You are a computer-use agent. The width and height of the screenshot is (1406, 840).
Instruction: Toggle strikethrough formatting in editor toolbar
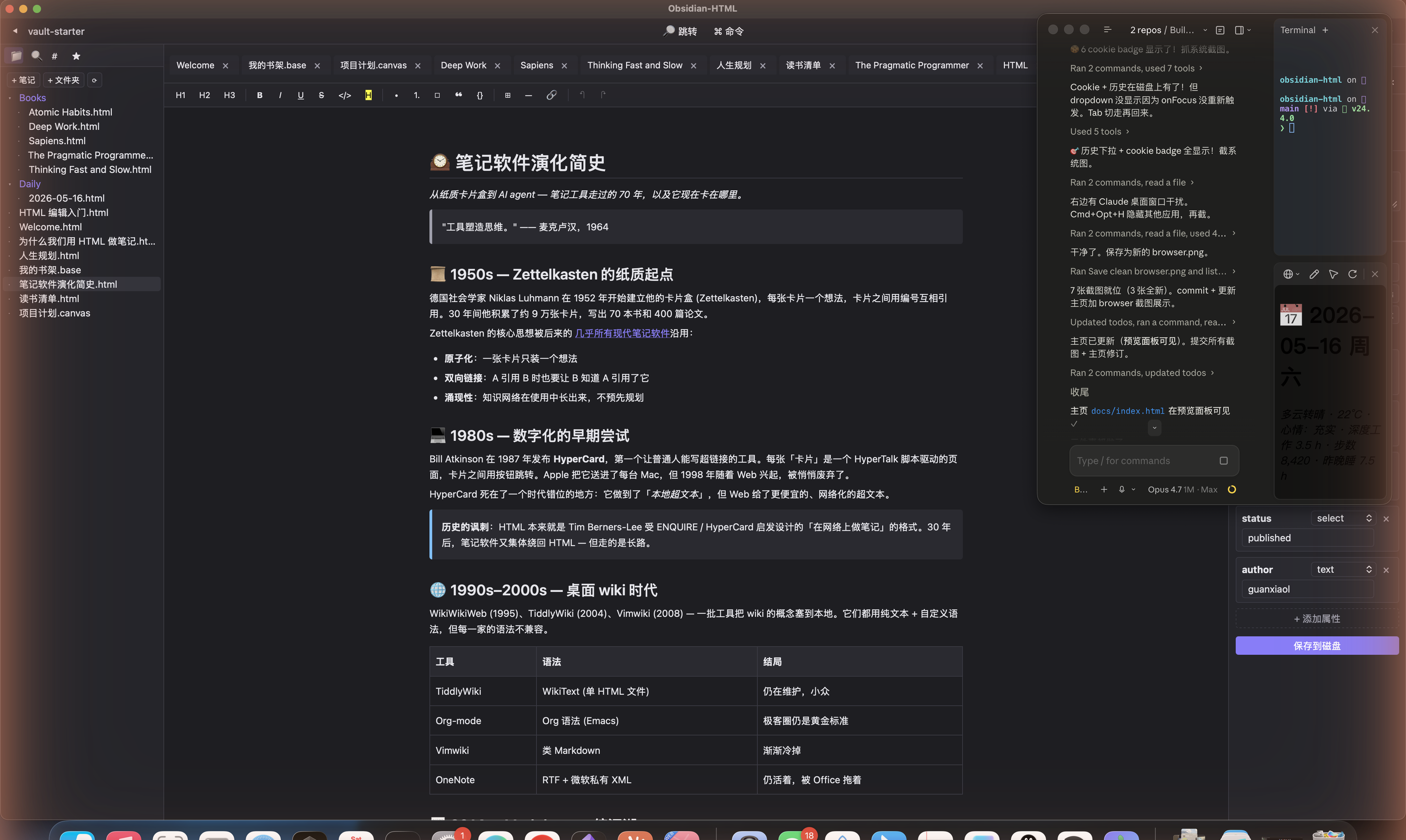[x=321, y=95]
